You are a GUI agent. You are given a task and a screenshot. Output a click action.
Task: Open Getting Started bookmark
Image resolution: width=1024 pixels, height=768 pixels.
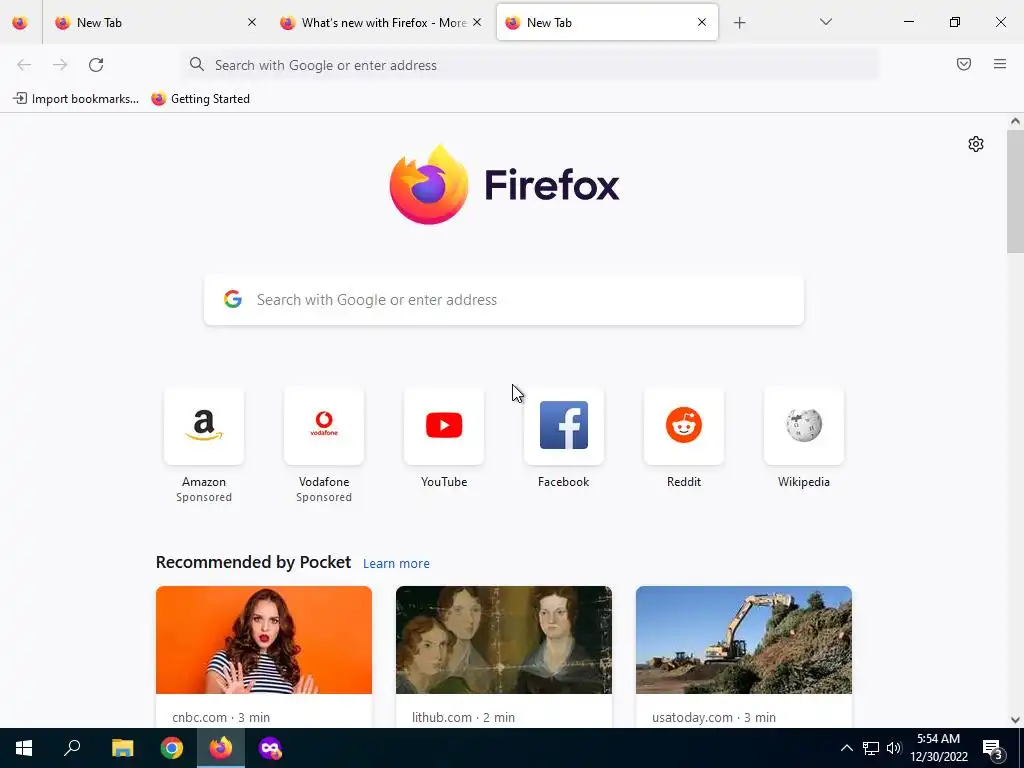(x=200, y=99)
